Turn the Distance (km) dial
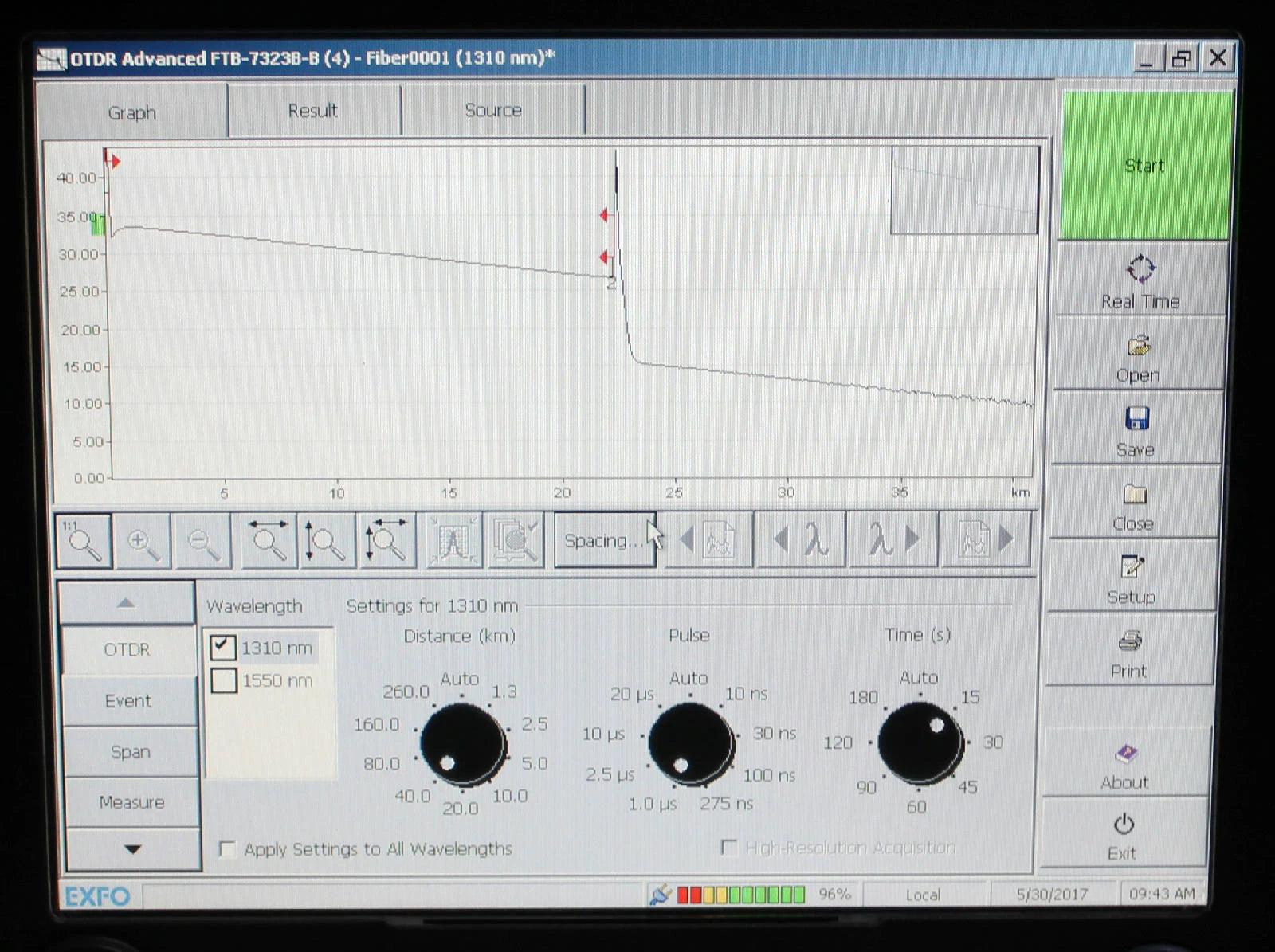Screen dimensions: 1275x952 click(463, 746)
